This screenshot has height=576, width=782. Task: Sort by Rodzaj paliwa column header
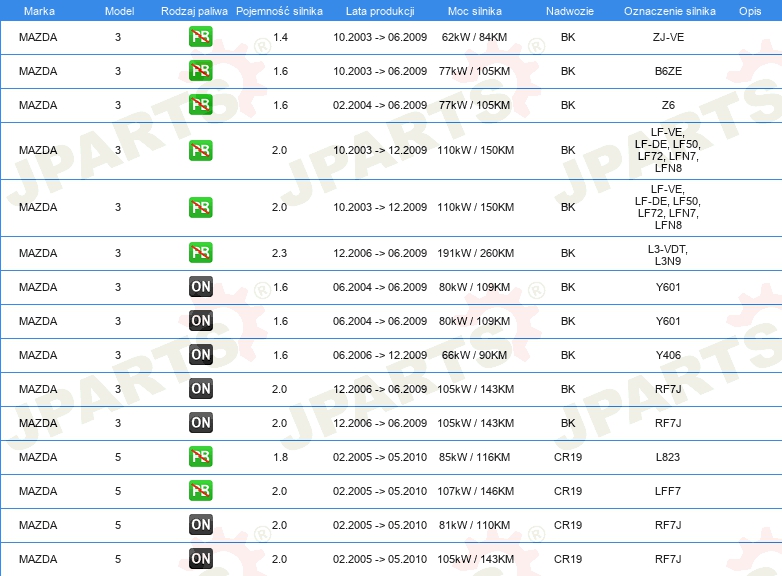point(194,11)
